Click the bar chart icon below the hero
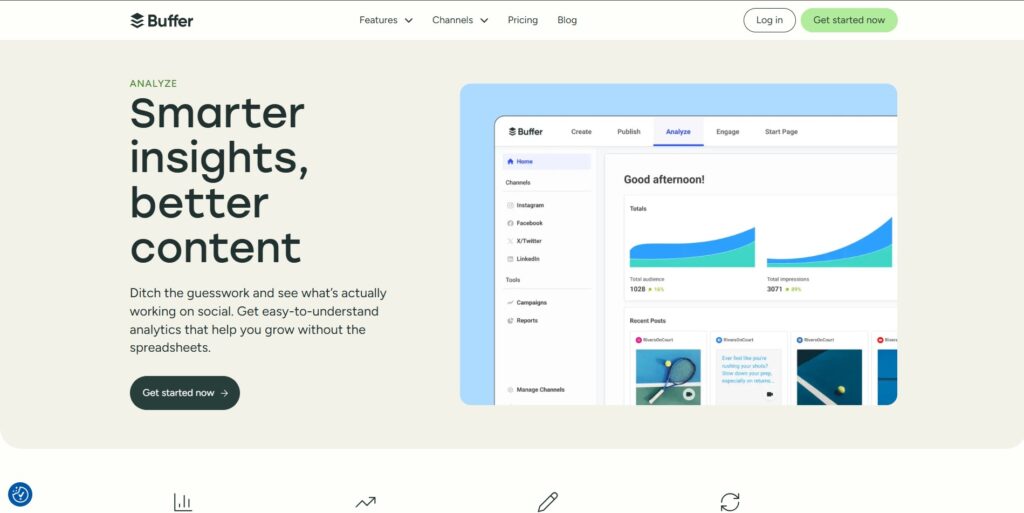Viewport: 1024px width, 513px height. point(183,502)
